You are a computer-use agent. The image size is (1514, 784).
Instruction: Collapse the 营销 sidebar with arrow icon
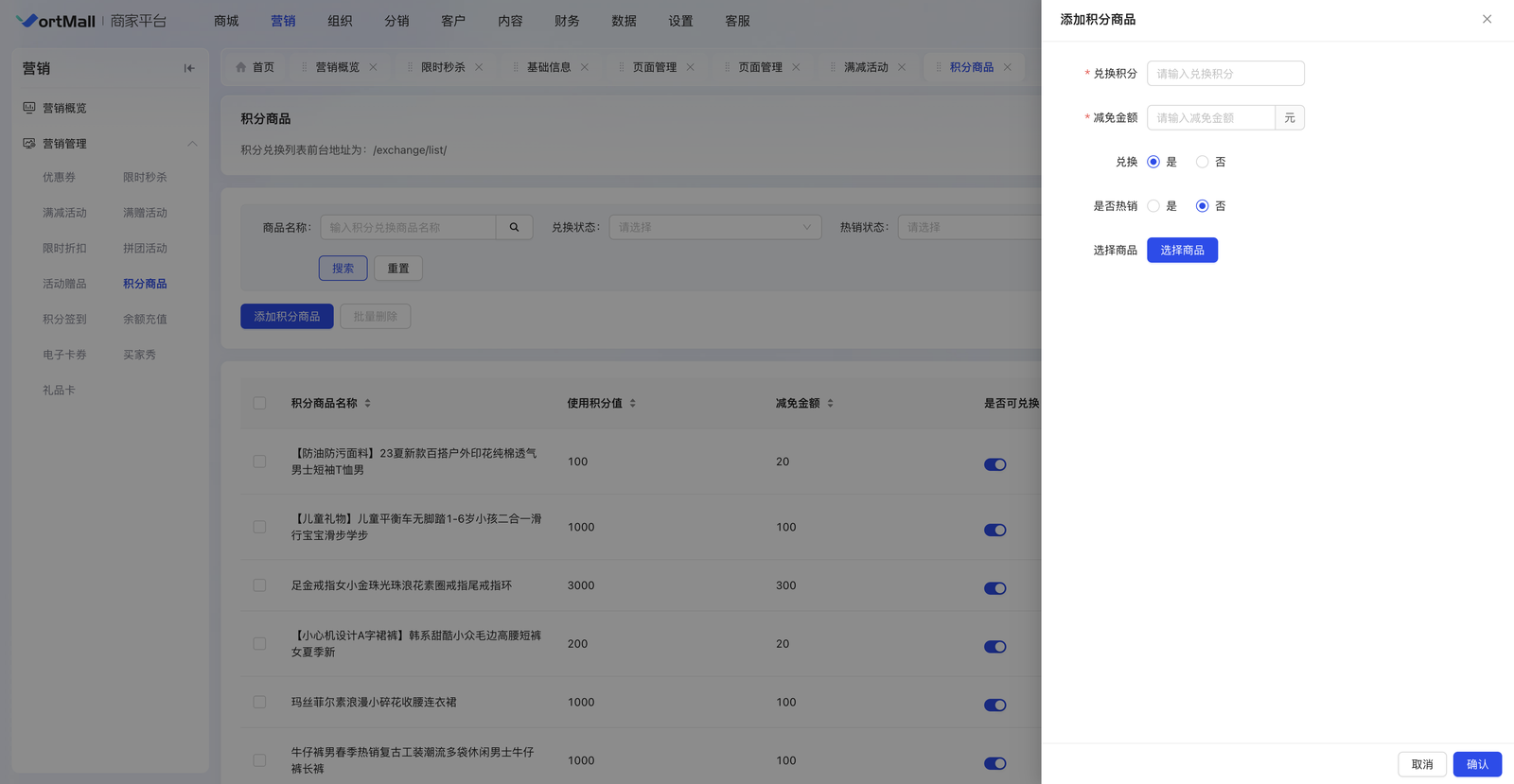pyautogui.click(x=189, y=68)
